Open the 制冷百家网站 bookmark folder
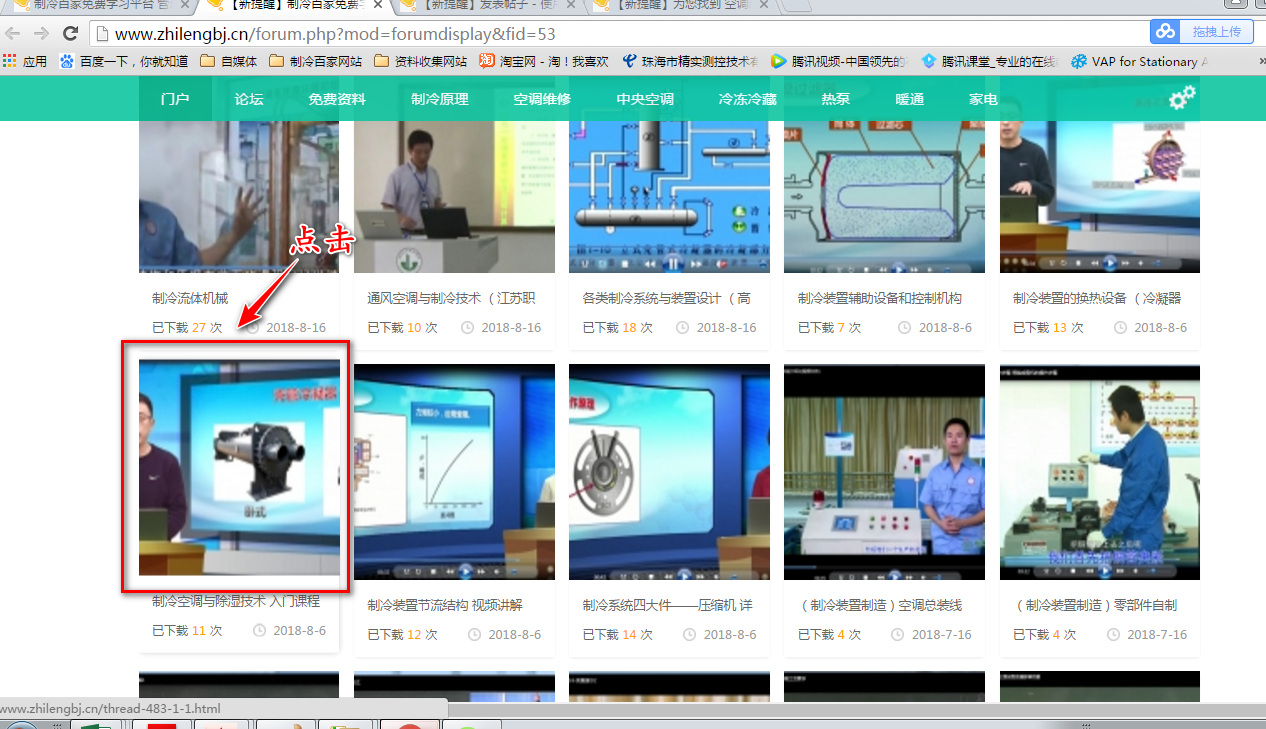1266x729 pixels. (316, 61)
